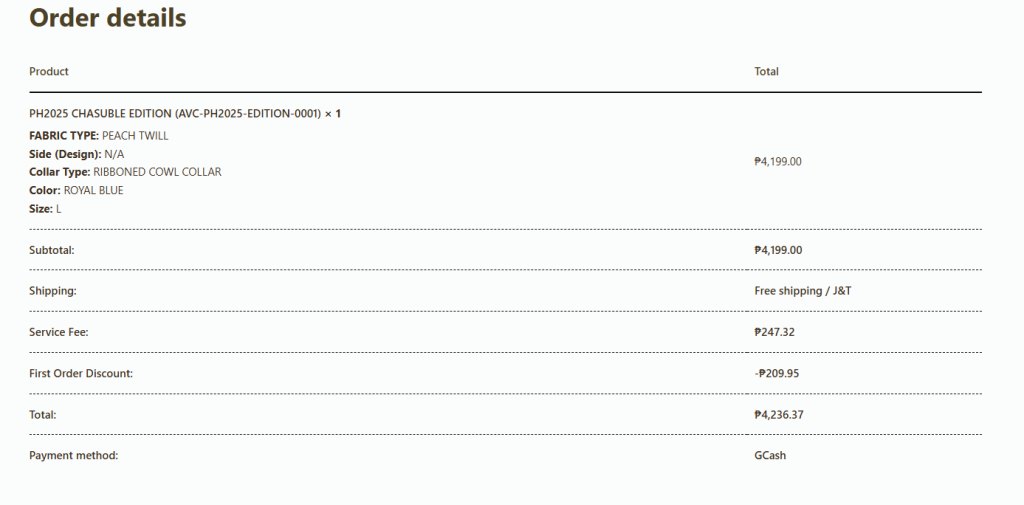Click the Shipping row label
This screenshot has height=505, width=1024.
pos(53,291)
